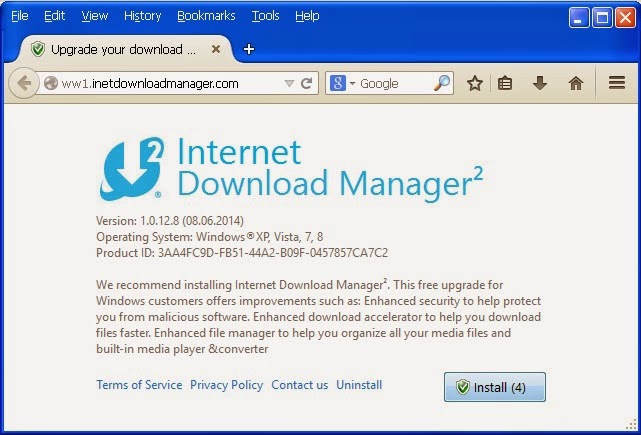
Task: Click the Internet Download Manager logo icon
Action: [x=132, y=168]
